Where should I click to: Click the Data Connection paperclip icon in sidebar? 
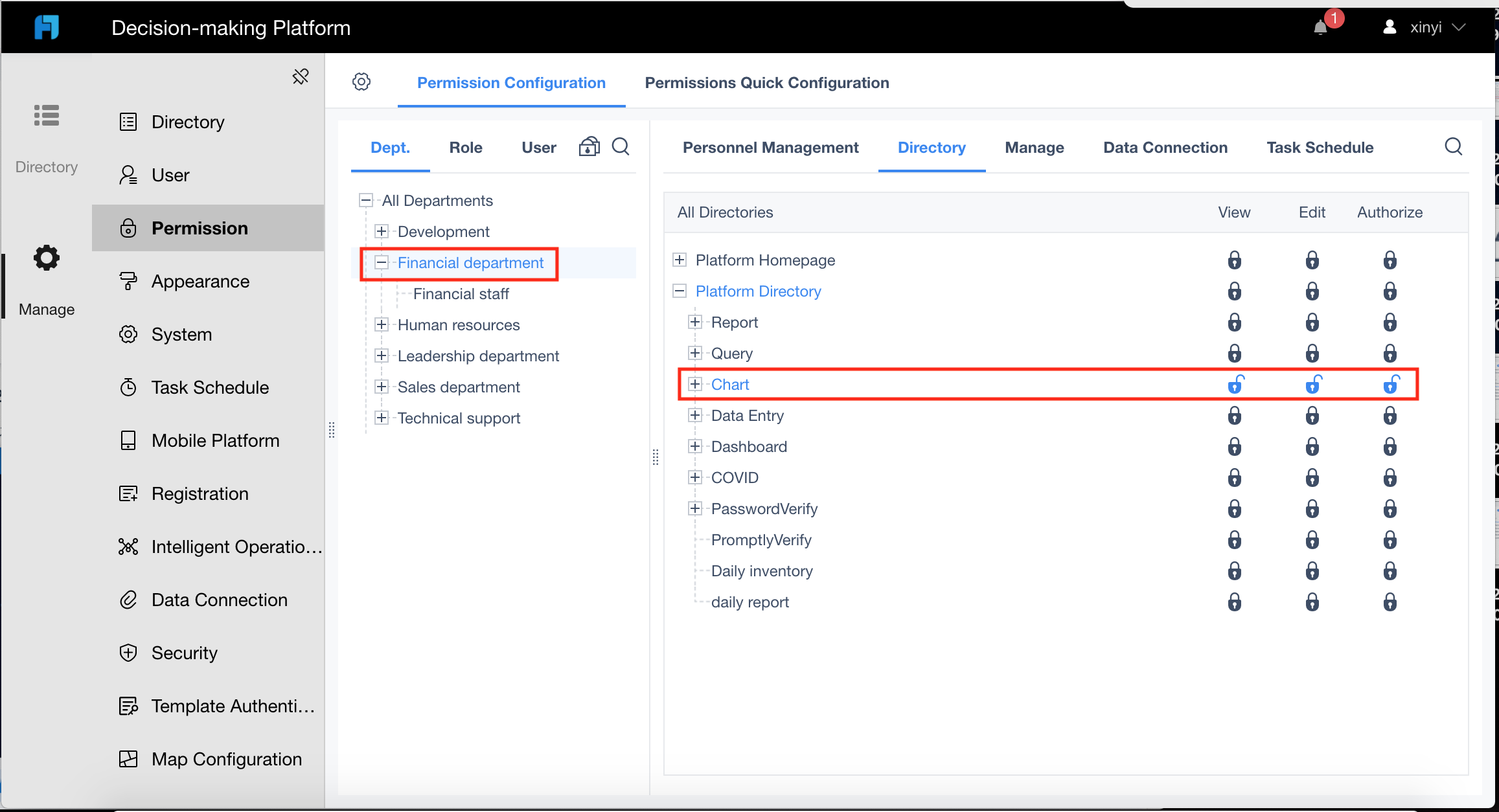pyautogui.click(x=128, y=600)
